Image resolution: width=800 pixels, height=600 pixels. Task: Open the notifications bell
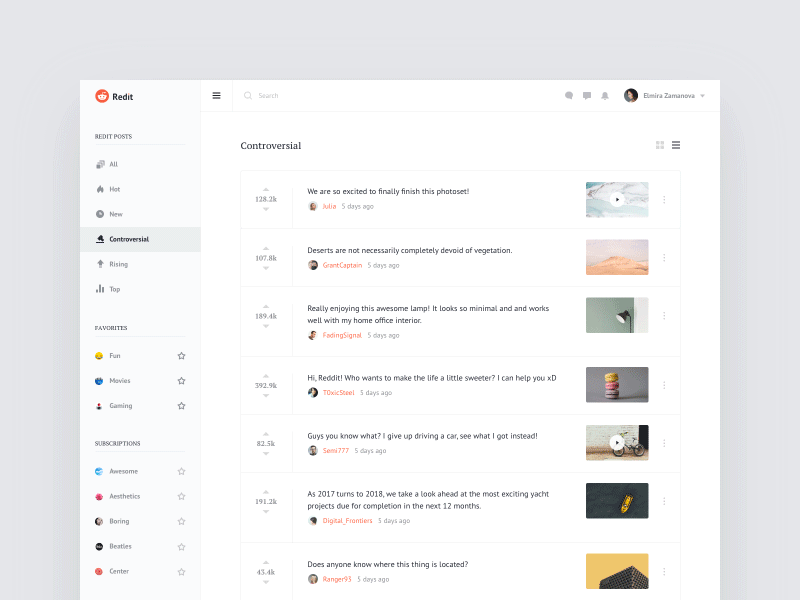tap(604, 95)
